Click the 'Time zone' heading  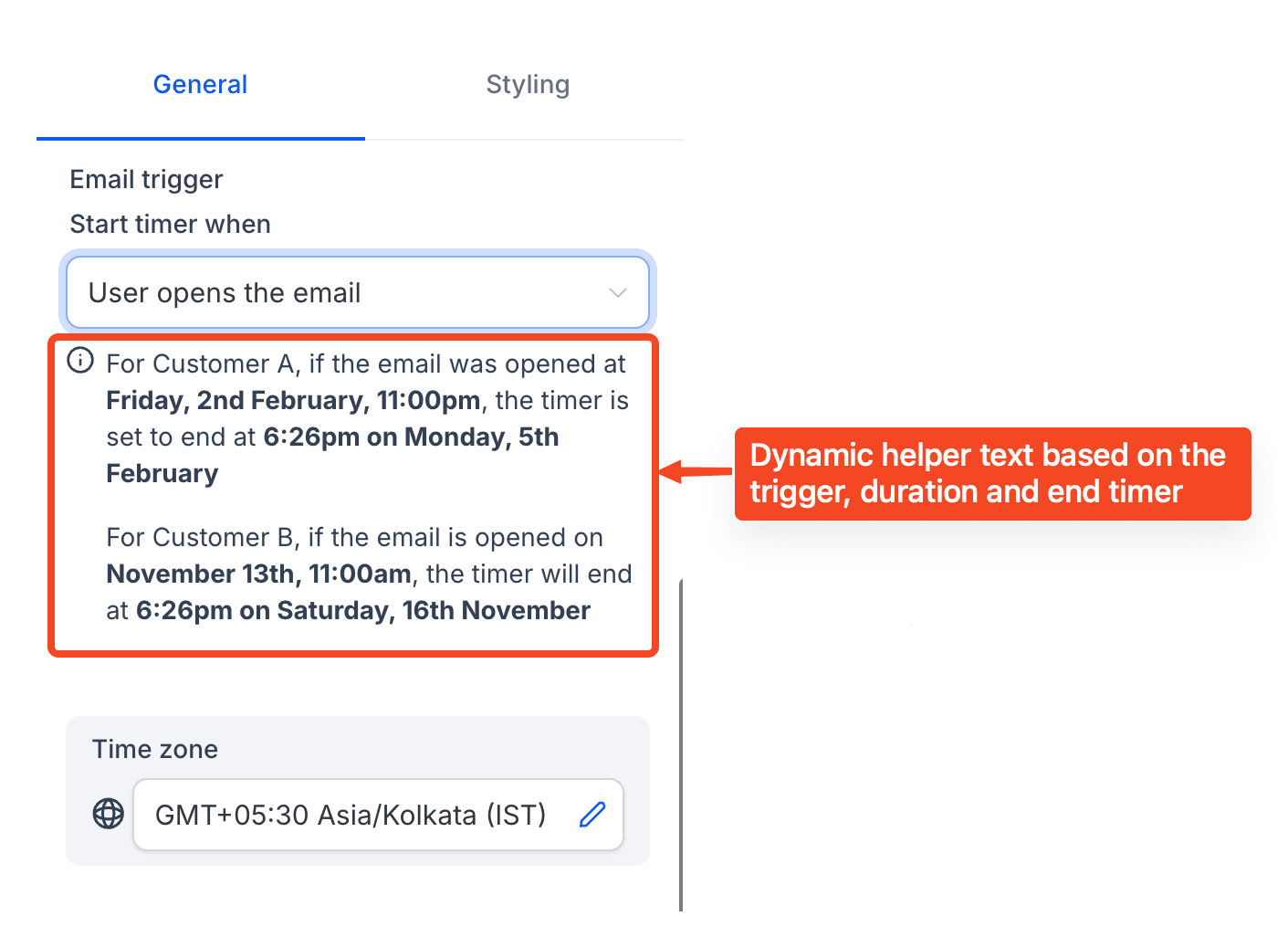(x=155, y=749)
